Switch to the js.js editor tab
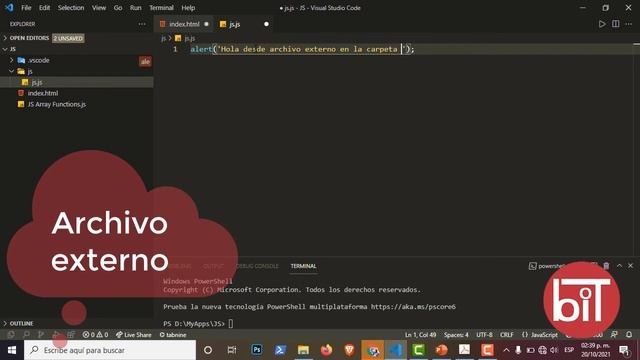 point(244,24)
